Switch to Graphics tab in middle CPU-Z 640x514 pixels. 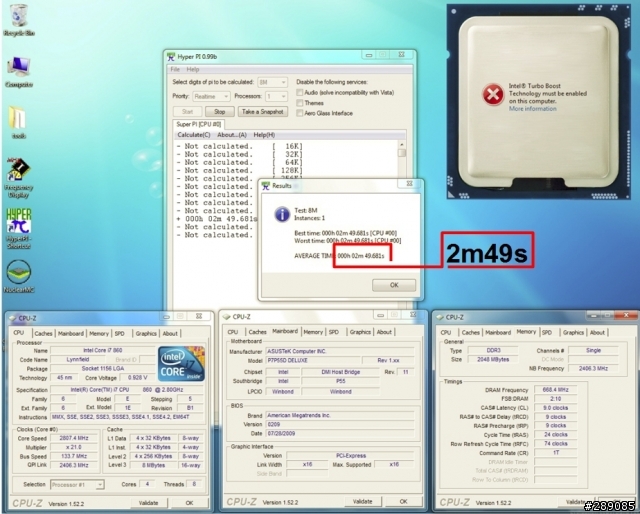[360, 332]
